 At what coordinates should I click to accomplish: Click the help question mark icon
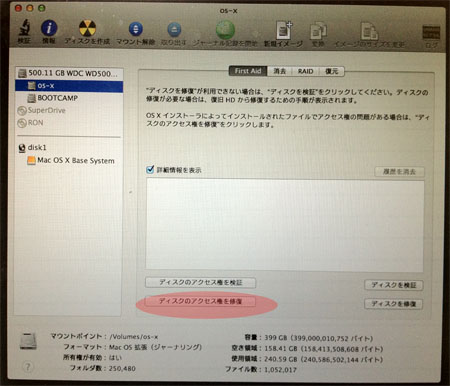point(28,367)
